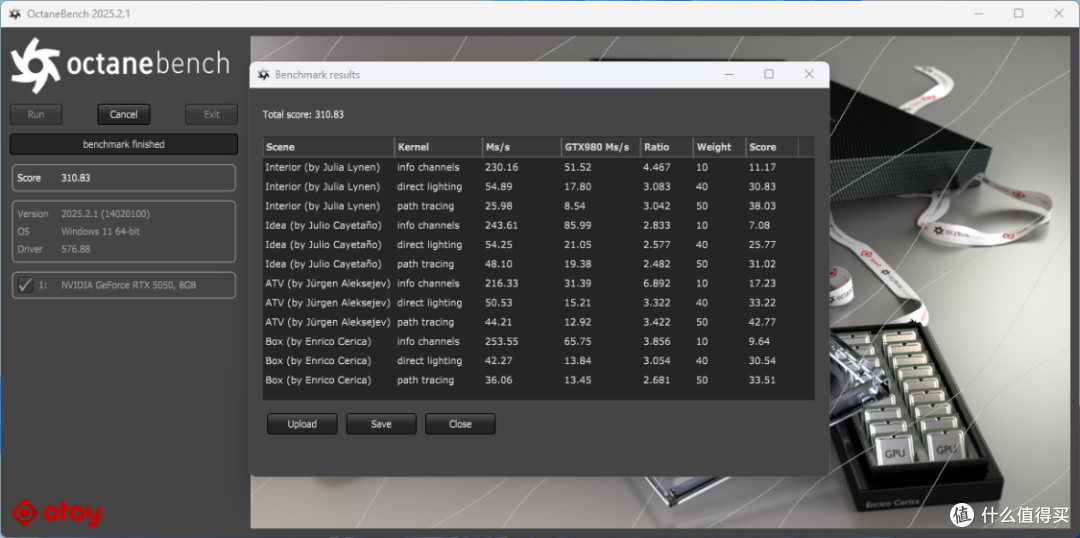The image size is (1080, 538).
Task: Select the Interior info channels row
Action: pos(538,167)
